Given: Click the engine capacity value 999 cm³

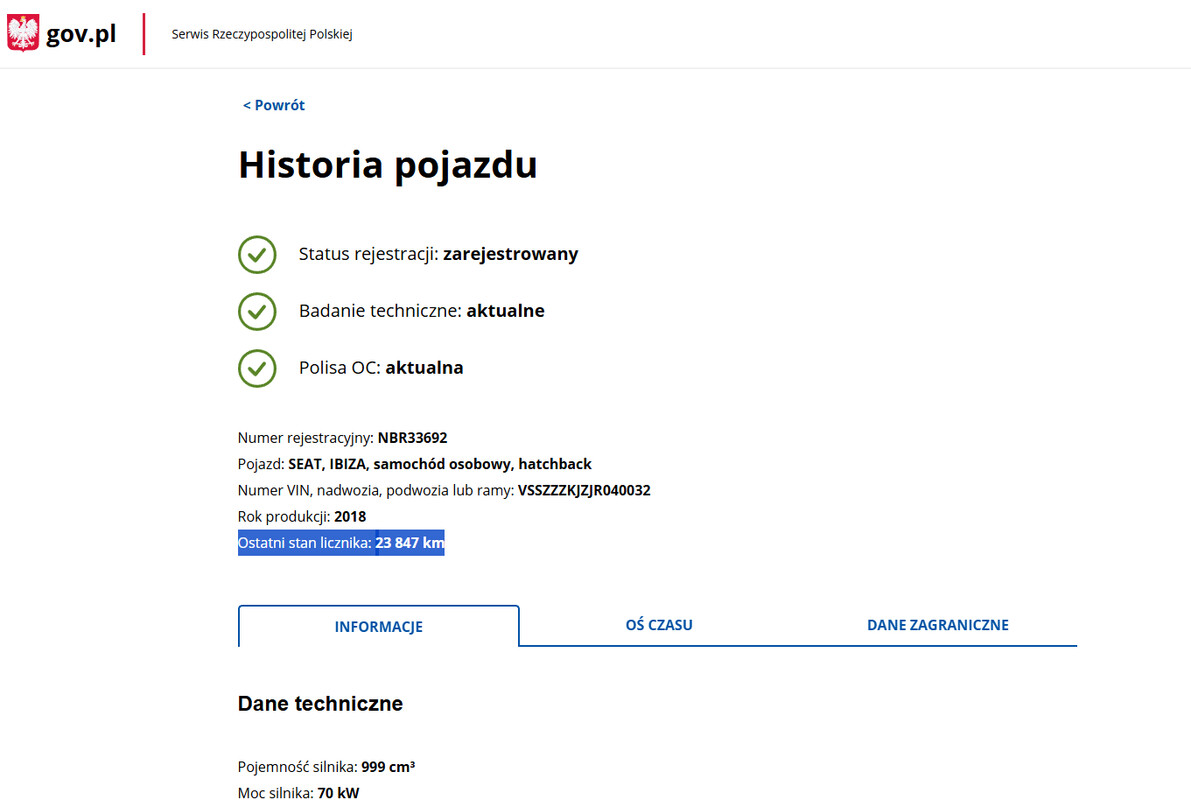Looking at the screenshot, I should click(x=388, y=767).
